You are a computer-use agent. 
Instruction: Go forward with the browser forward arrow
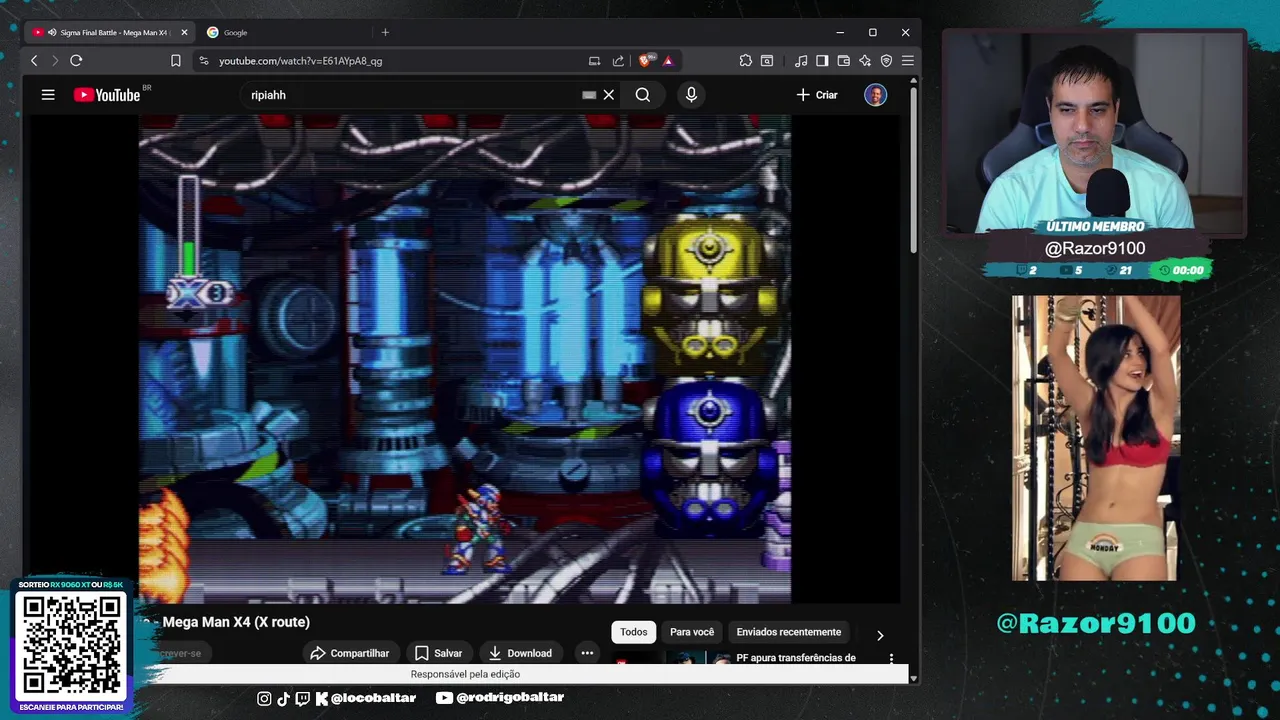[x=55, y=61]
